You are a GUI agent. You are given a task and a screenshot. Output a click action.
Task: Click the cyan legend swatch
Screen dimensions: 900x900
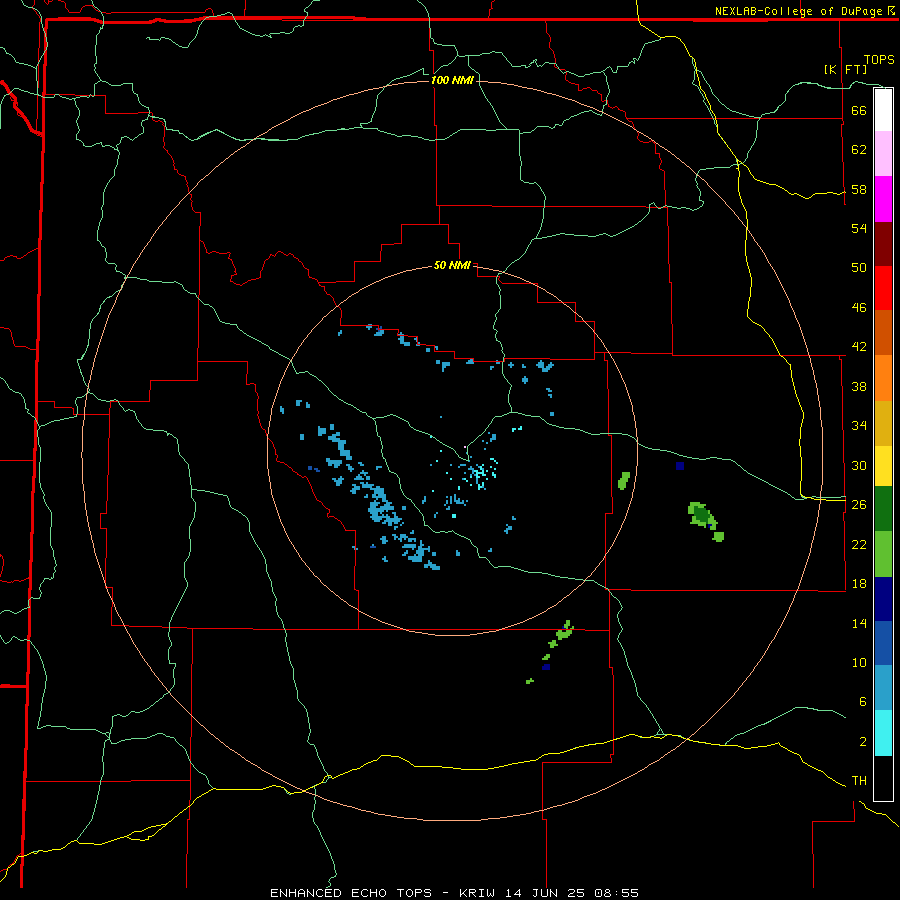click(883, 733)
